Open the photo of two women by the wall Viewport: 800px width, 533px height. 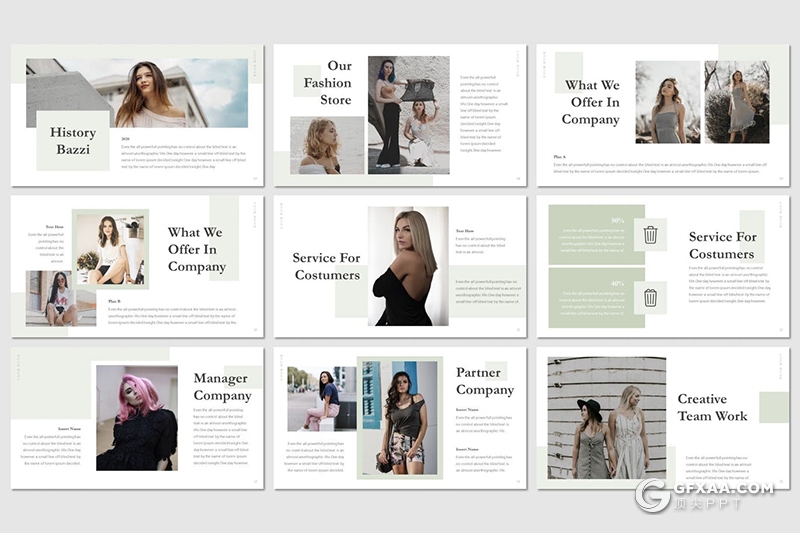point(606,418)
